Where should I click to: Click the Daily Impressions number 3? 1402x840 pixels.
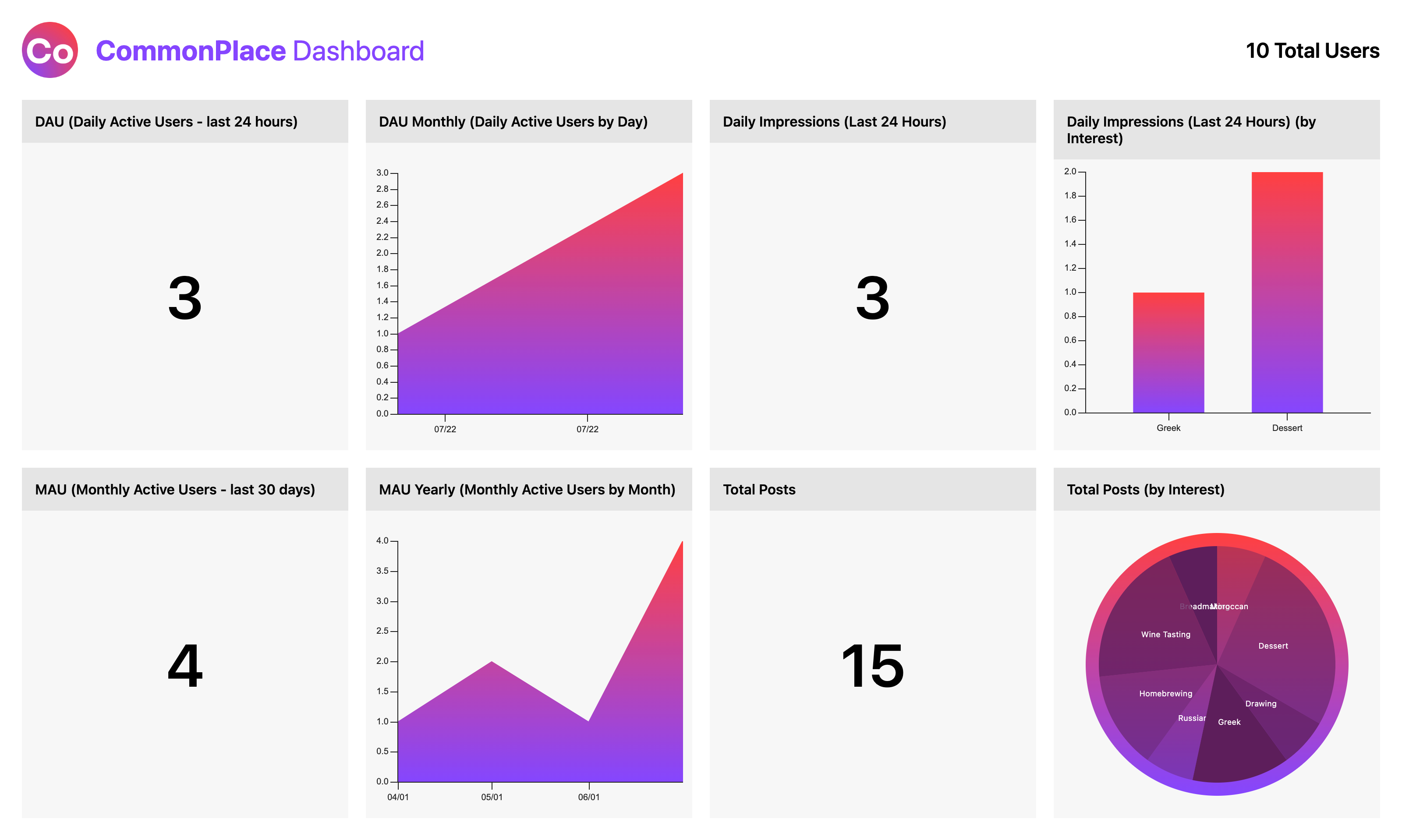[872, 297]
